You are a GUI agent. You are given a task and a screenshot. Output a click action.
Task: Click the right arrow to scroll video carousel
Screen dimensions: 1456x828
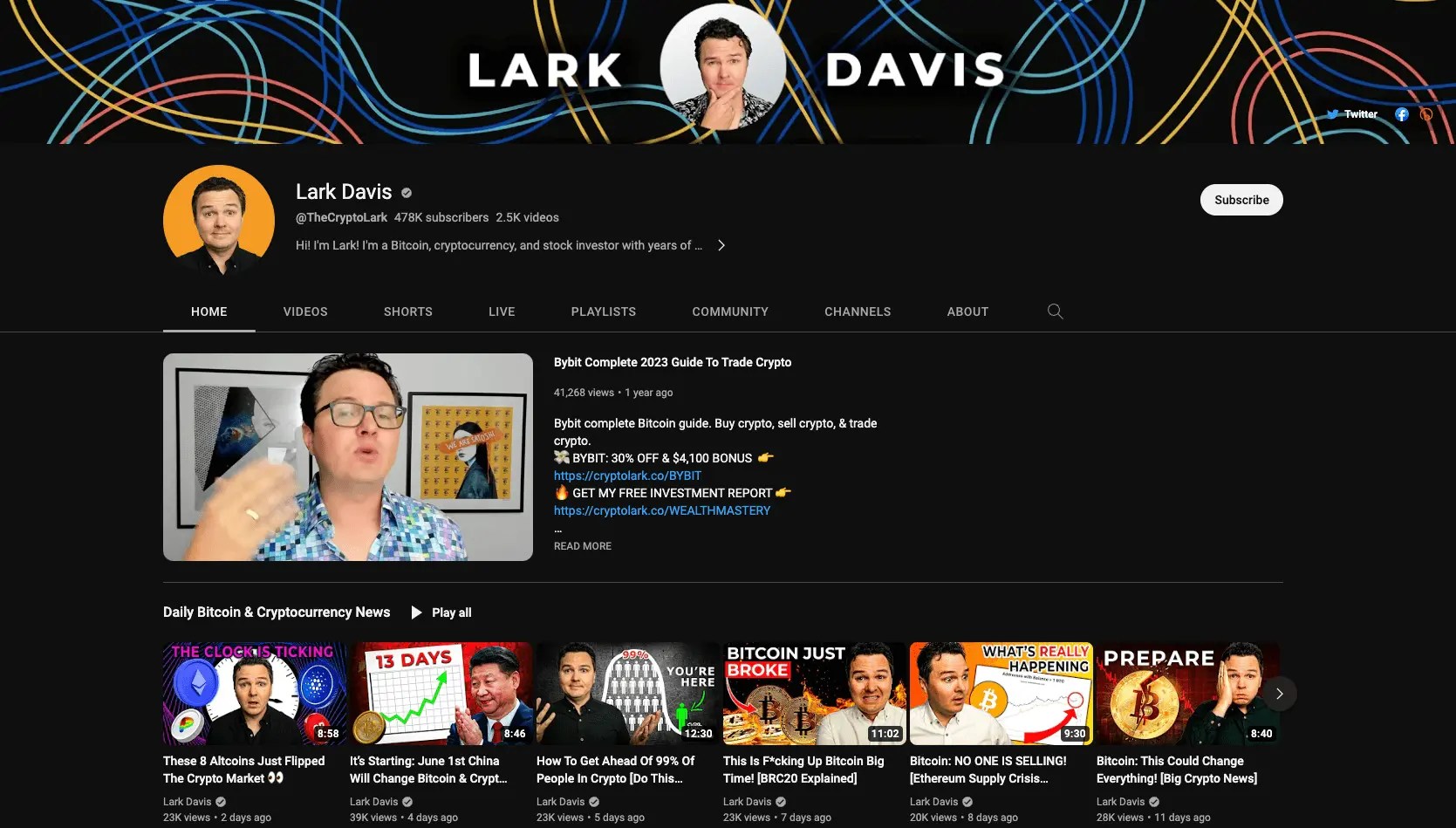pyautogui.click(x=1279, y=694)
